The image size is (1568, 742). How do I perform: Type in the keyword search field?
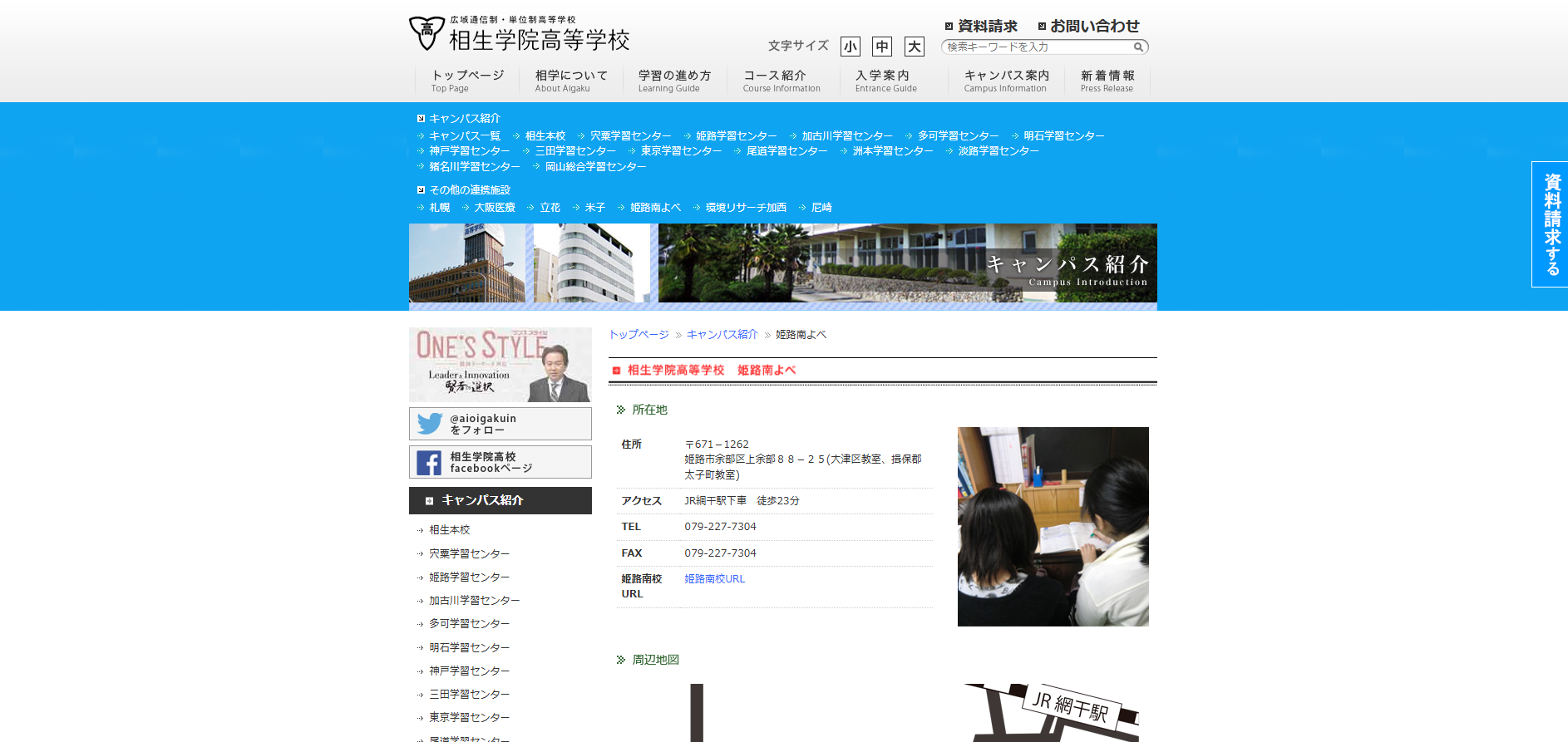(1038, 47)
